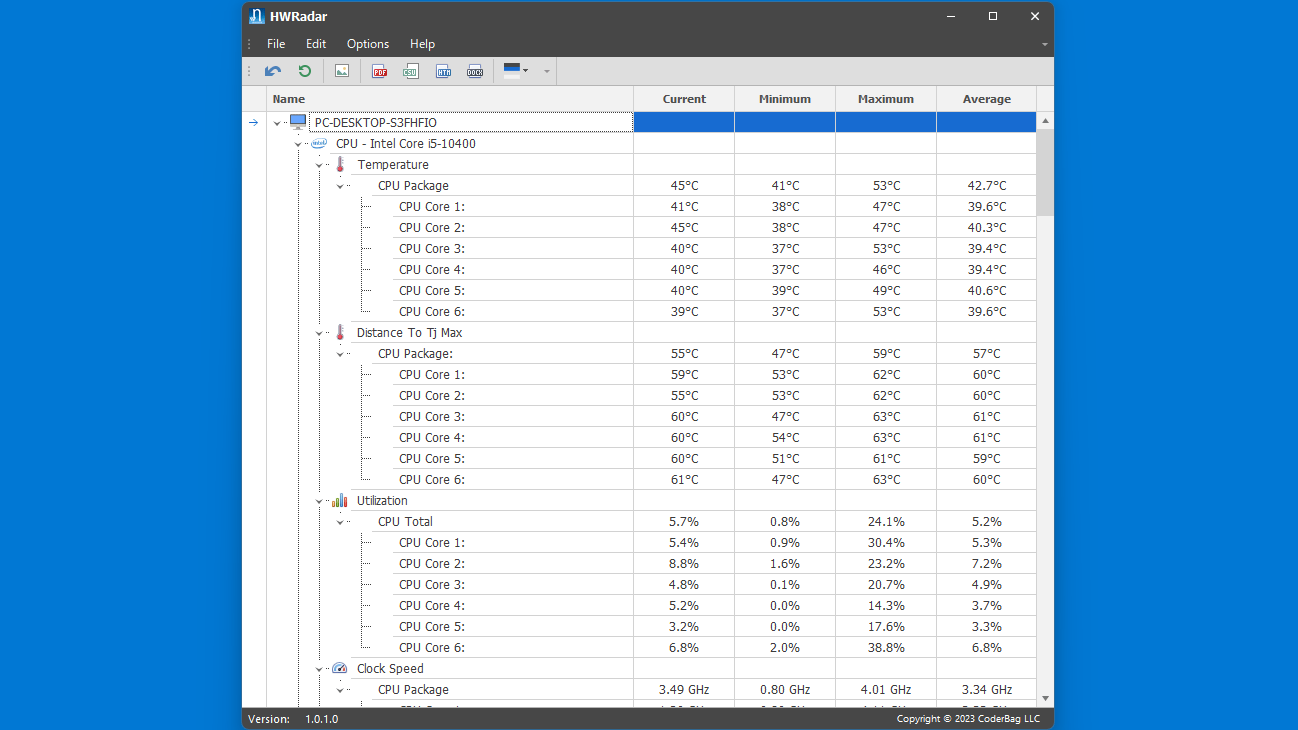Collapse the PC-DESKTOP-S3FHFIO root node
1298x730 pixels.
[278, 123]
